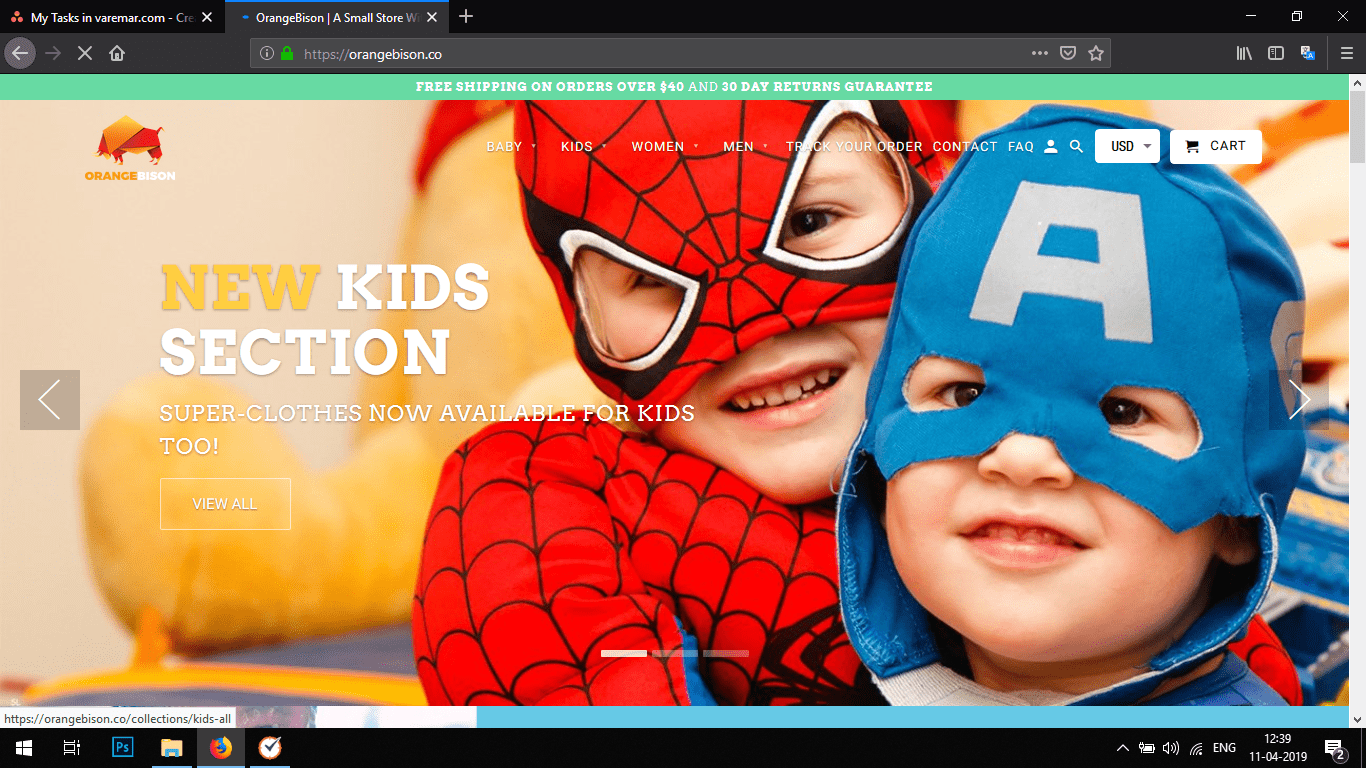Click the translate extension icon
1366x768 pixels.
pyautogui.click(x=1307, y=53)
